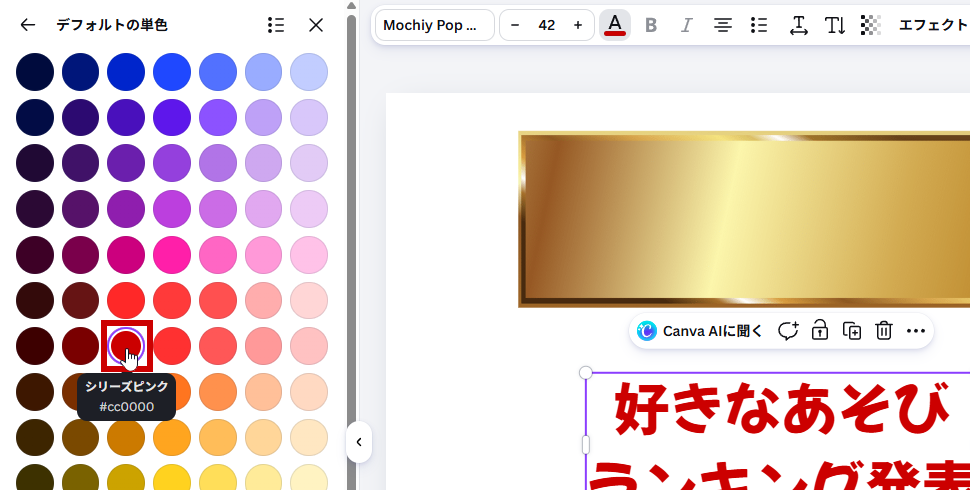Ask Canva AI (Canva AIに聞く)
Image resolution: width=970 pixels, height=490 pixels.
(x=700, y=331)
